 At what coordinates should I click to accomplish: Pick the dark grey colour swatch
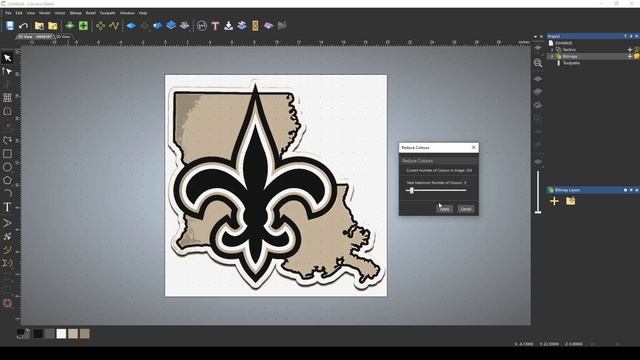[x=49, y=334]
